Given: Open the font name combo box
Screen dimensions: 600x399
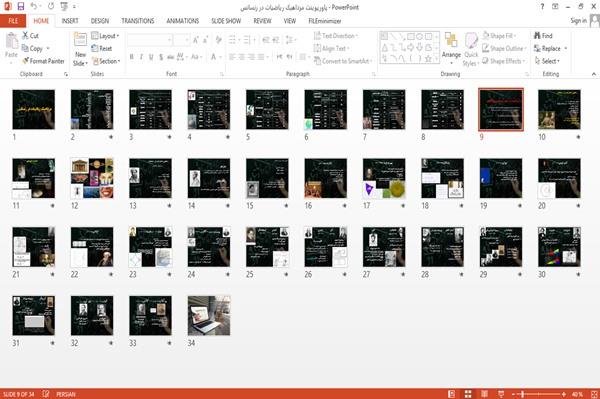Looking at the screenshot, I should click(149, 40).
